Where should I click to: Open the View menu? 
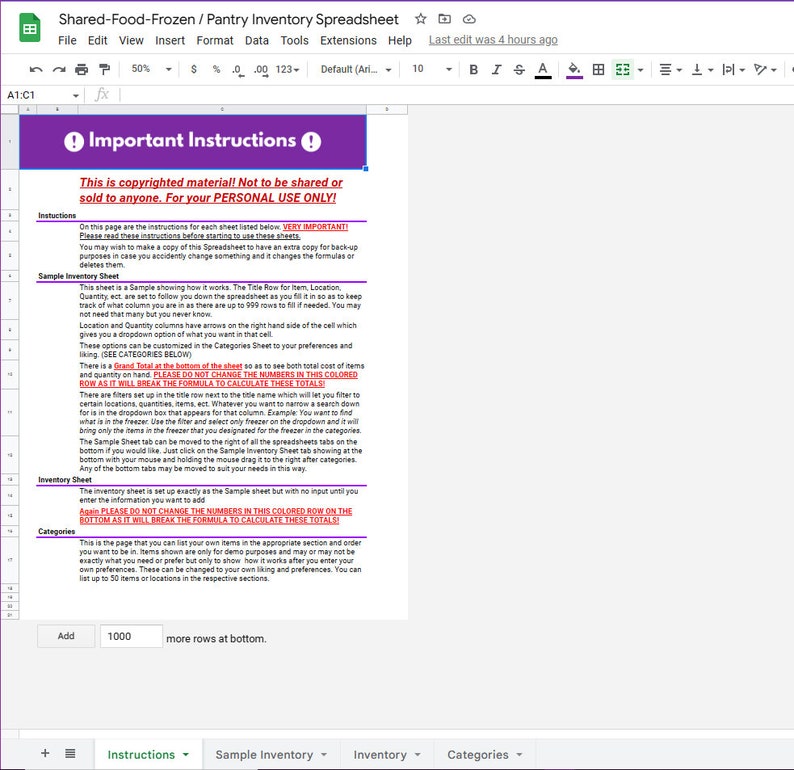click(x=131, y=40)
